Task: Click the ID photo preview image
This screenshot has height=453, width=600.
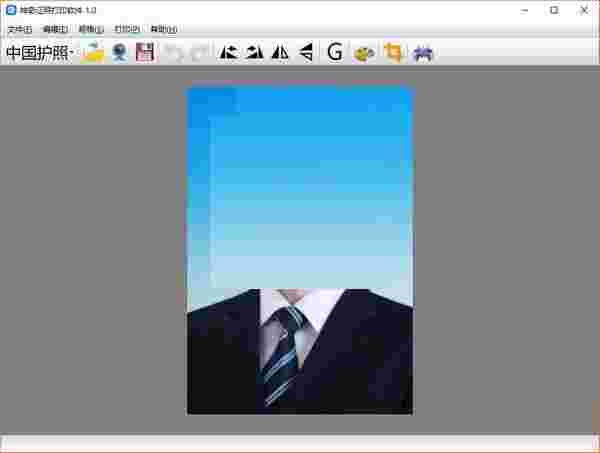Action: (x=300, y=249)
